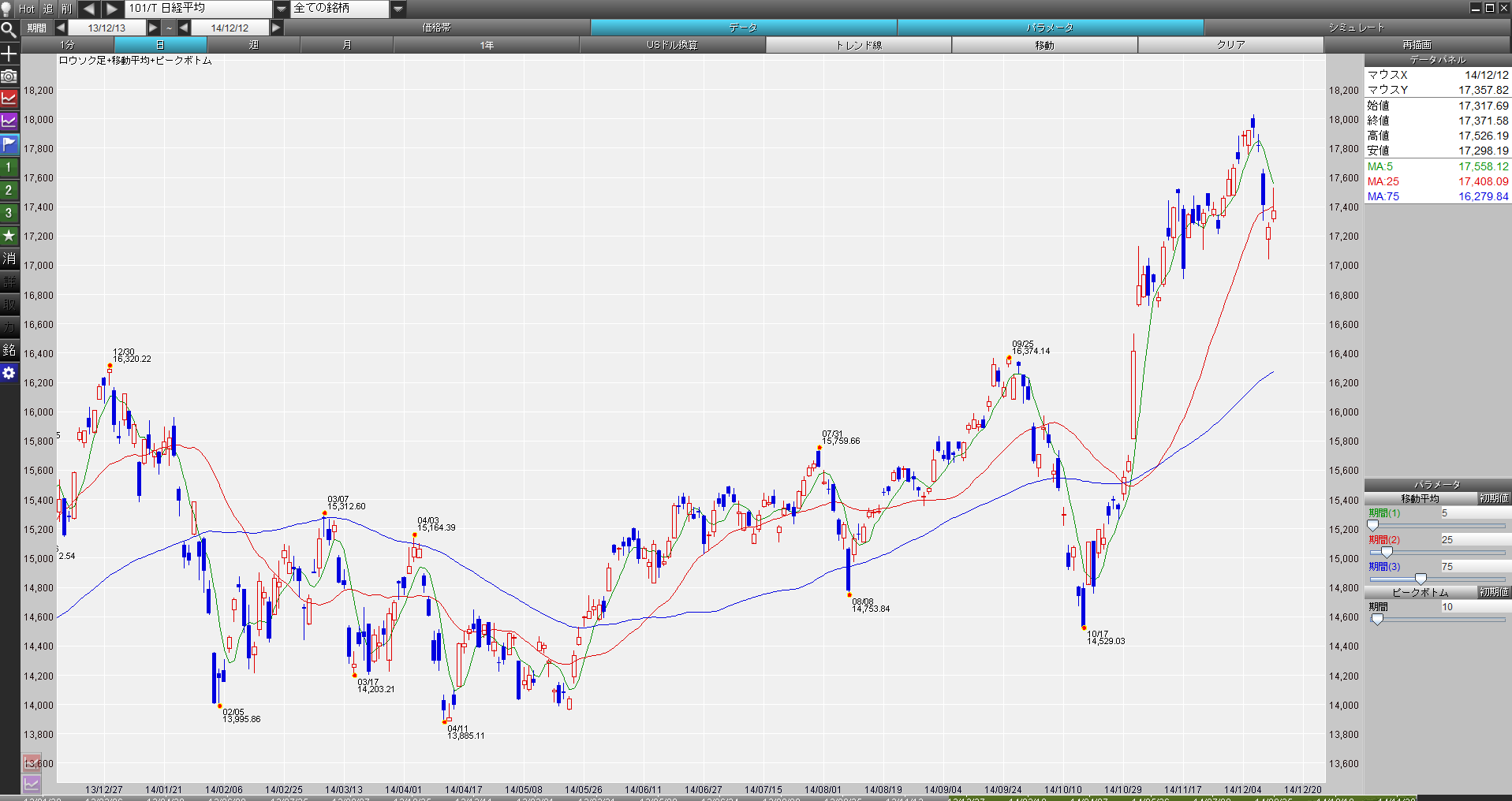1512x801 pixels.
Task: Click the start date field 13/12/13
Action: point(106,28)
